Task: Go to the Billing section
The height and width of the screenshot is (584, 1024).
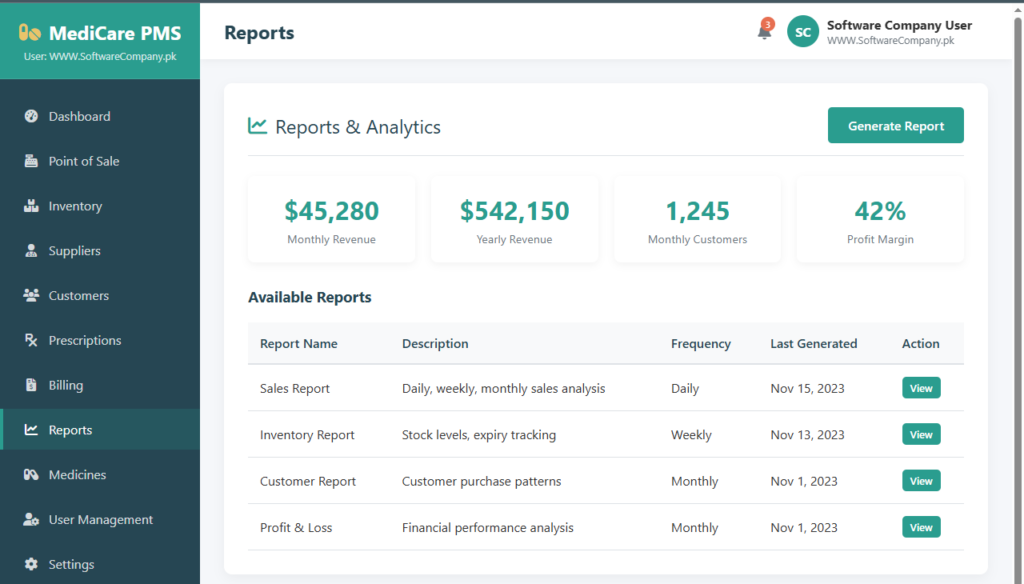Action: [66, 385]
